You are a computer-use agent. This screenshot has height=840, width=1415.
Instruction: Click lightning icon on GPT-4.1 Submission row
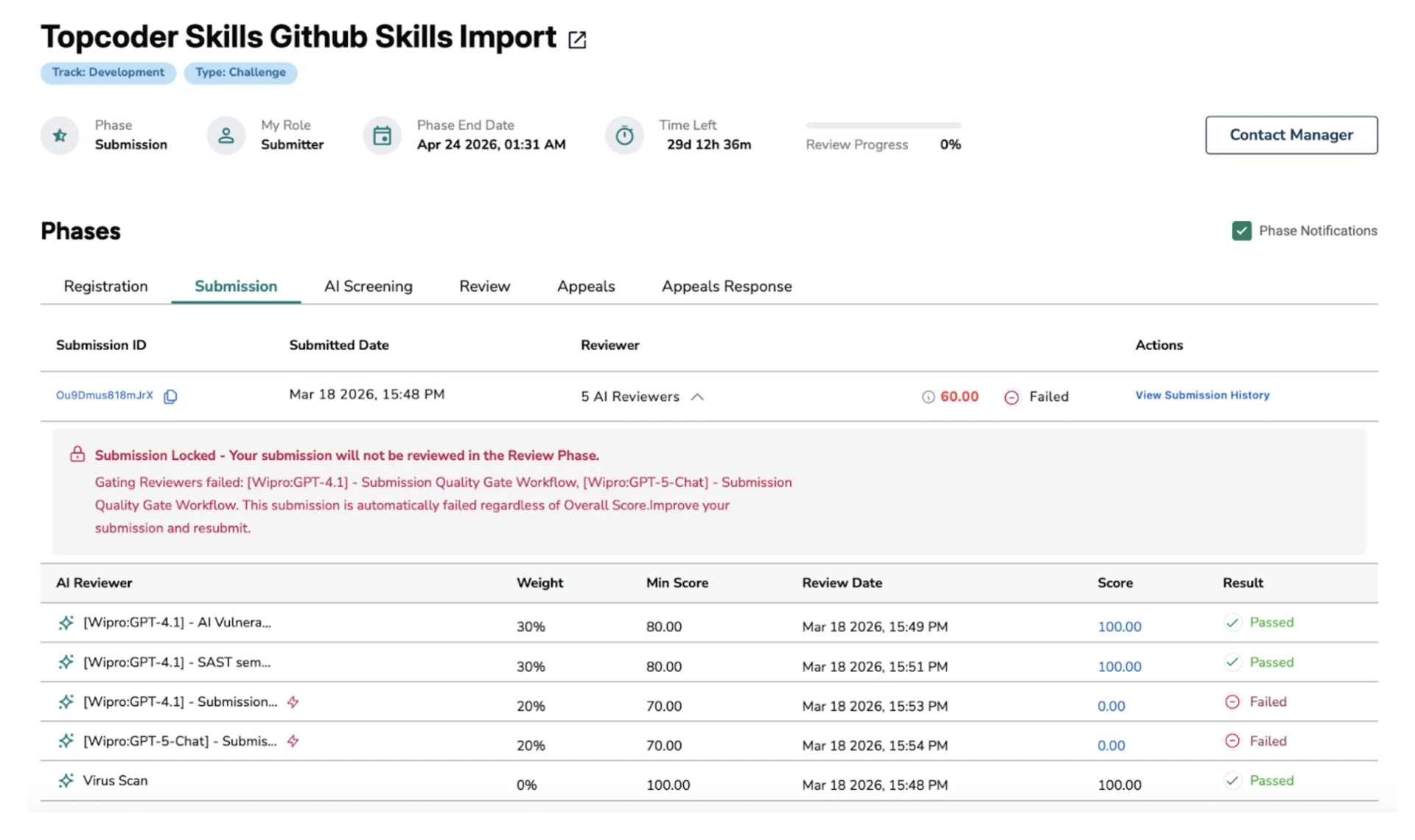point(293,701)
